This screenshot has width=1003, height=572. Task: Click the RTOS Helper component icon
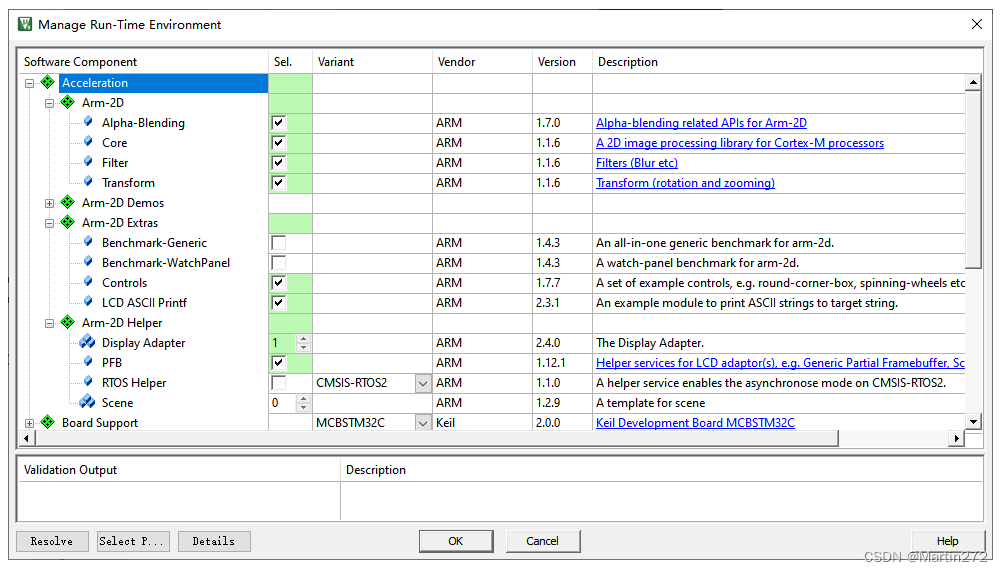88,382
